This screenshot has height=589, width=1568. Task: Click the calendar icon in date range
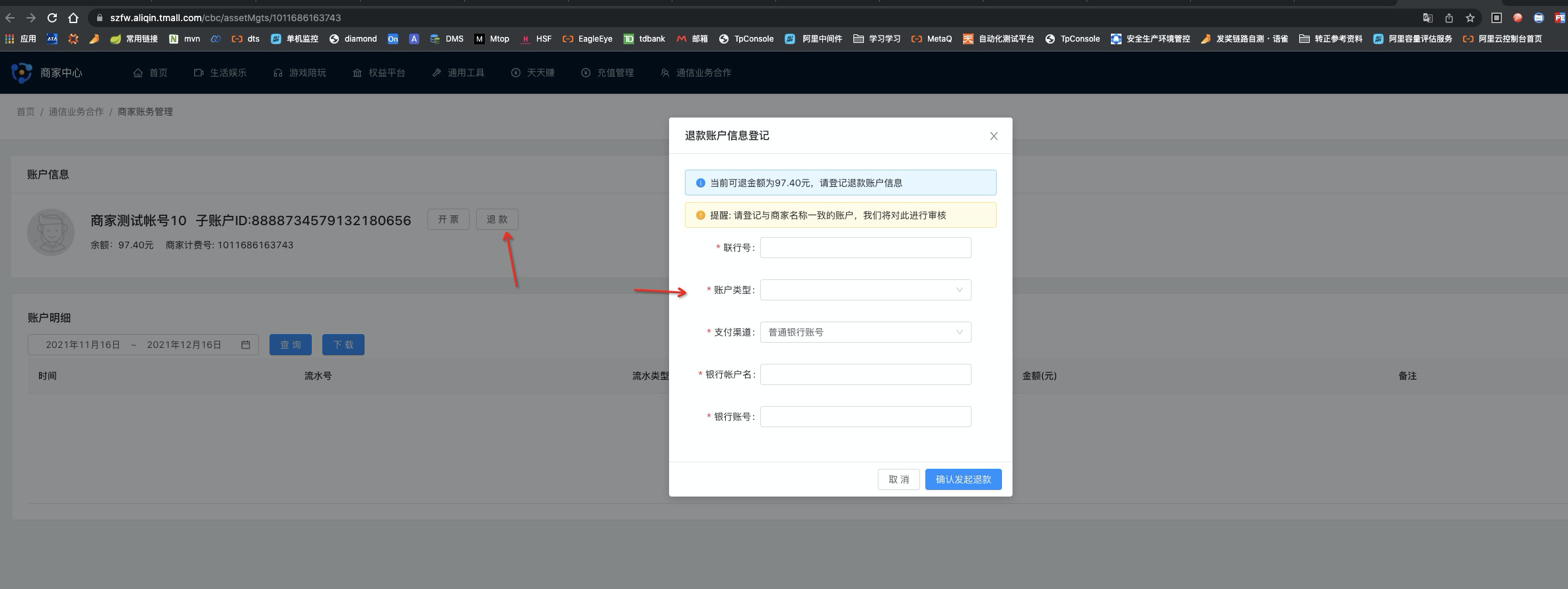point(246,345)
